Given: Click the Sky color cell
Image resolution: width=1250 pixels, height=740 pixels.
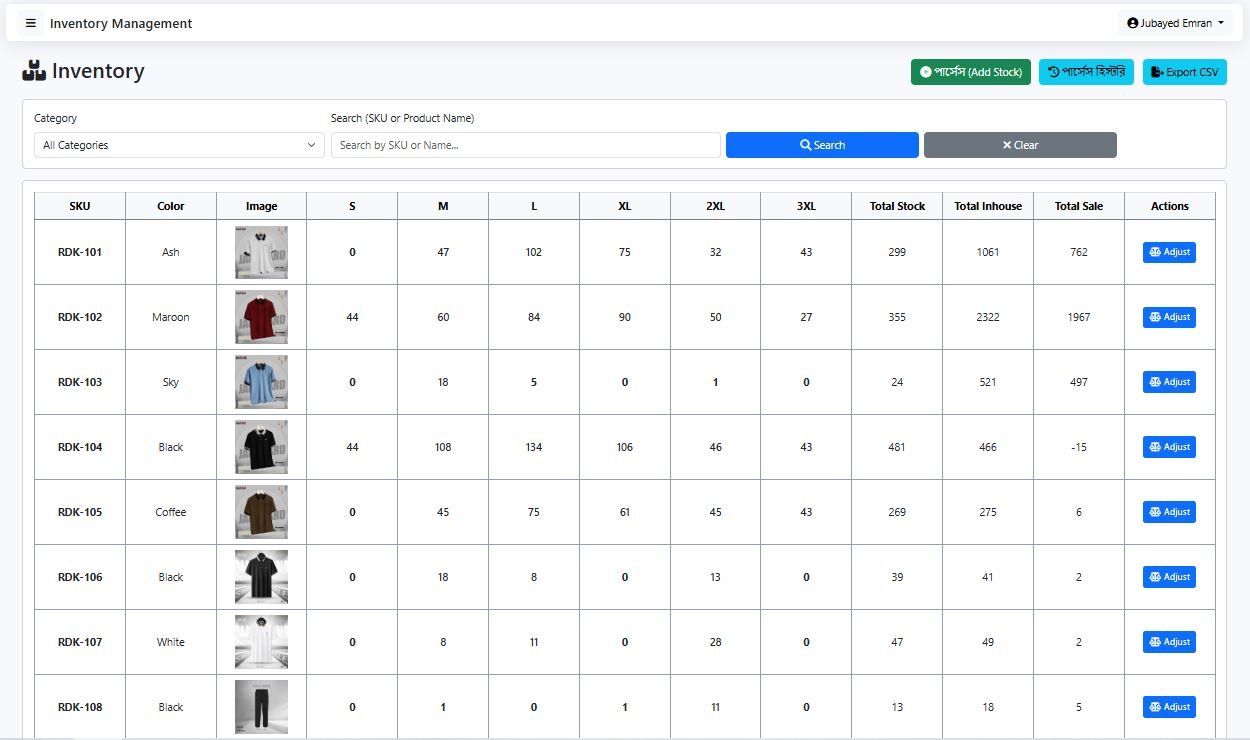Looking at the screenshot, I should [171, 382].
